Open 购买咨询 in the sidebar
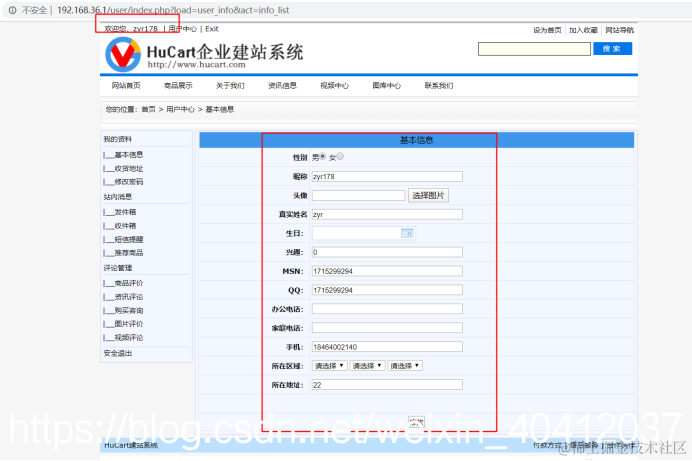Screen dimensions: 692x461 pyautogui.click(x=129, y=311)
